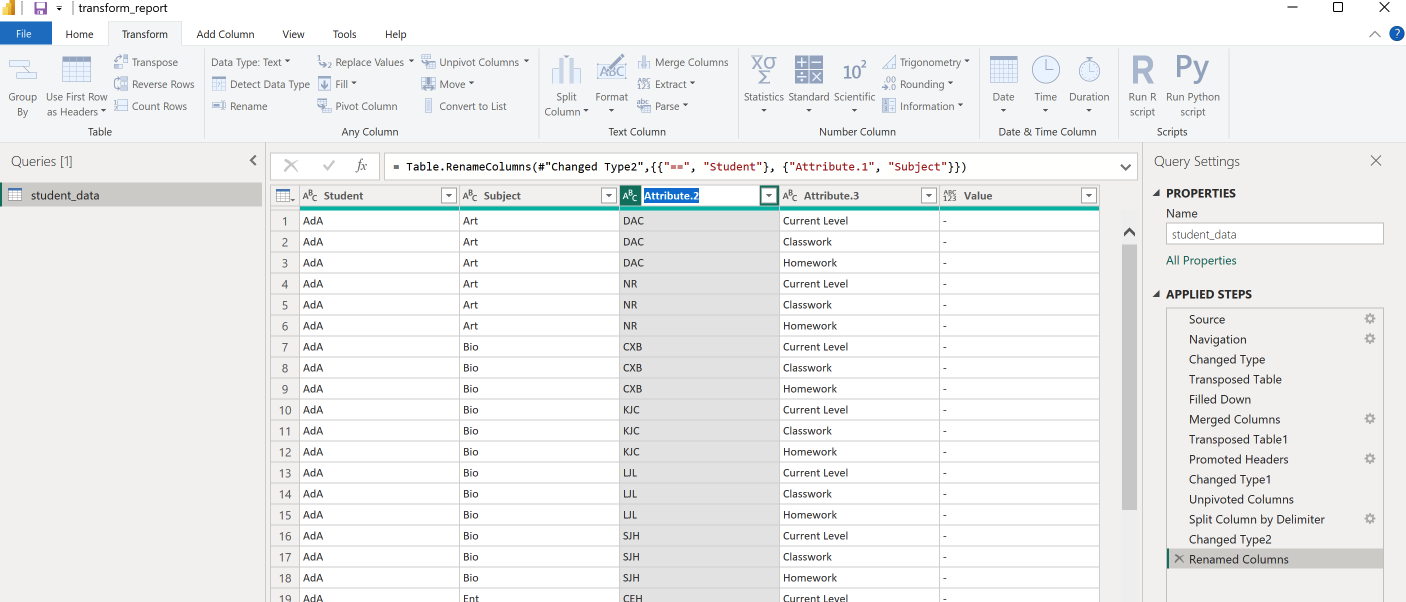Open the File menu

tap(25, 34)
